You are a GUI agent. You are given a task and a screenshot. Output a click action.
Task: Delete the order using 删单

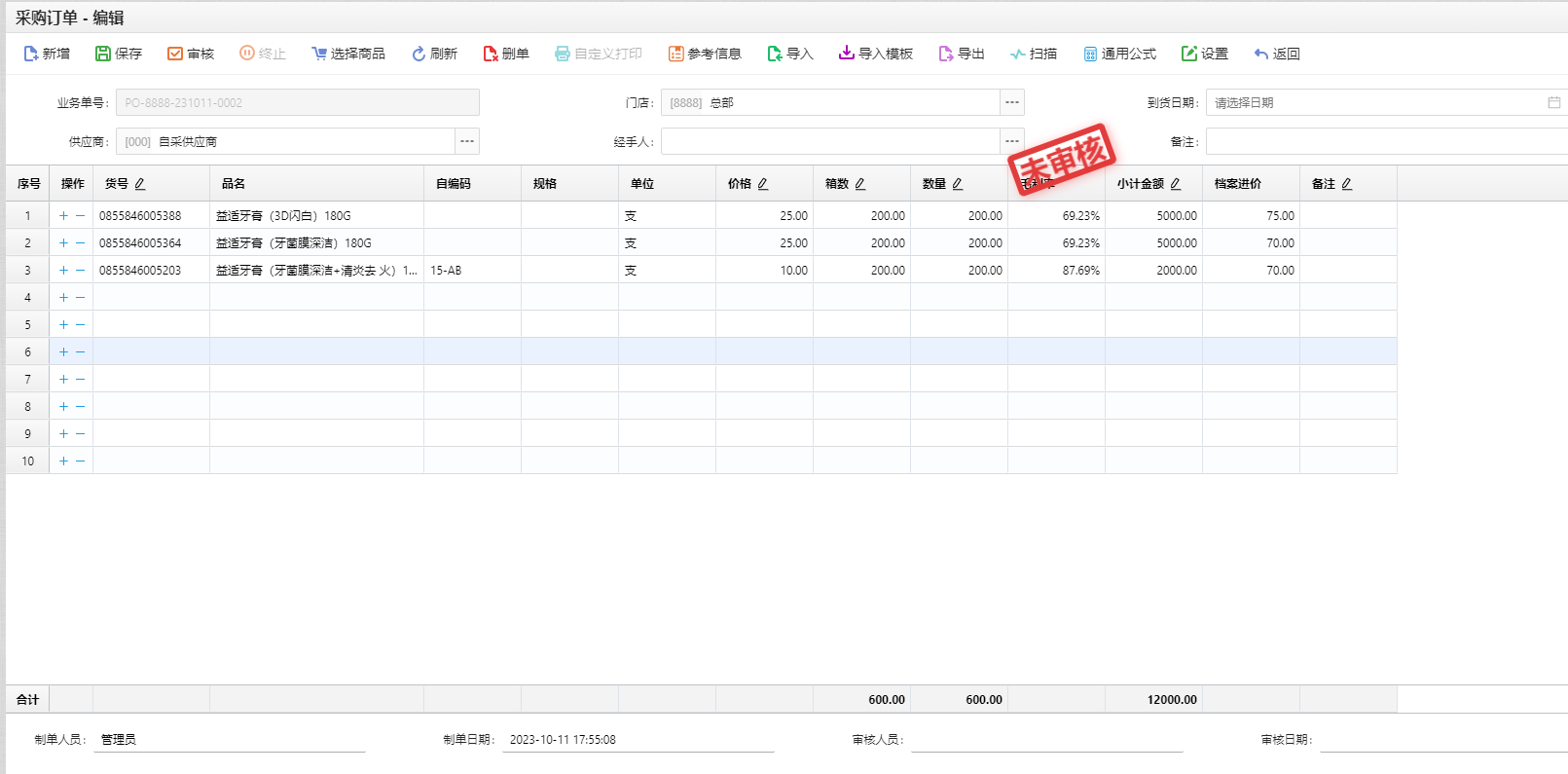505,54
